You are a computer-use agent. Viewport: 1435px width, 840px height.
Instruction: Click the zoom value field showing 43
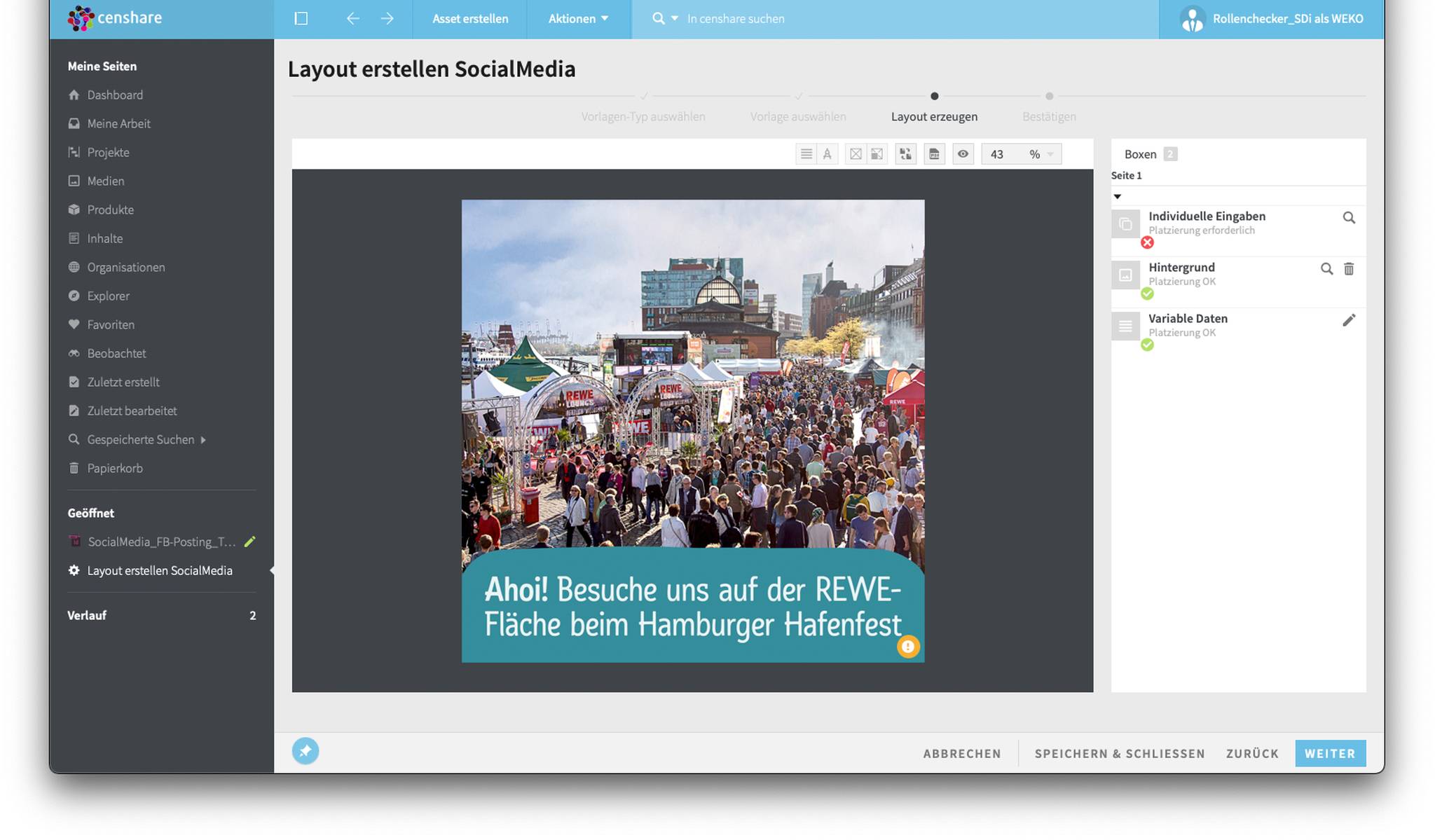998,154
